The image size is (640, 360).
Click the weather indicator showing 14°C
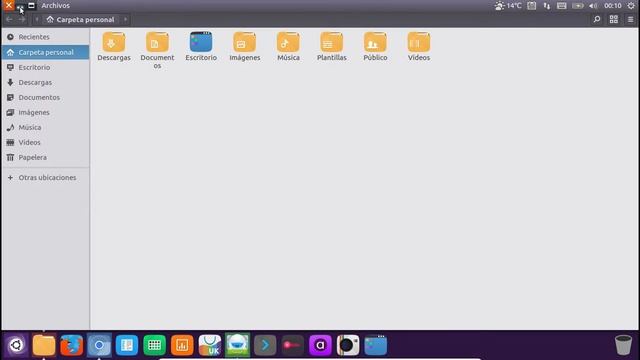pos(508,6)
